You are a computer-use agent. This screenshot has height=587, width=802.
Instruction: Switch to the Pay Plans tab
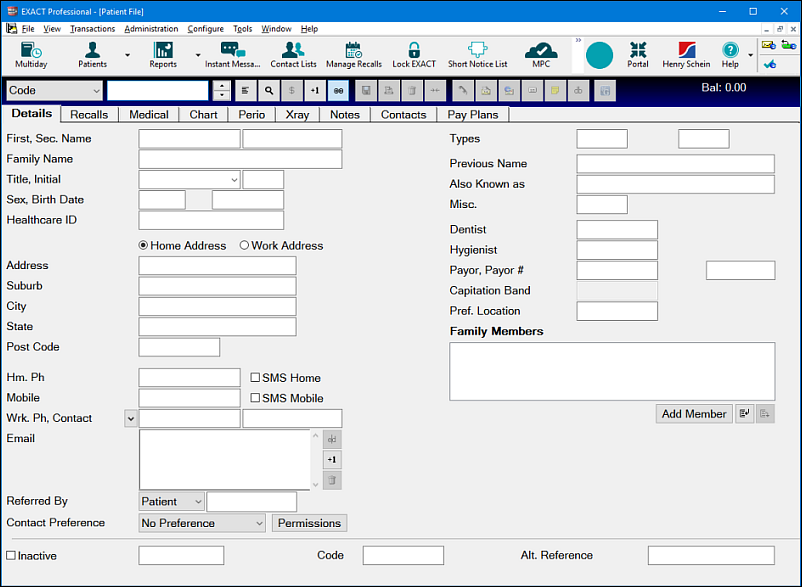[473, 115]
